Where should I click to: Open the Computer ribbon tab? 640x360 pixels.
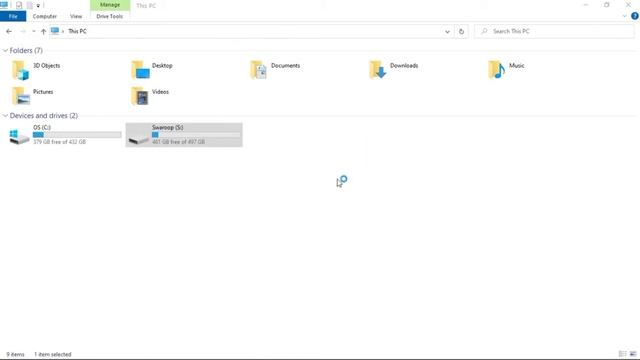point(45,16)
